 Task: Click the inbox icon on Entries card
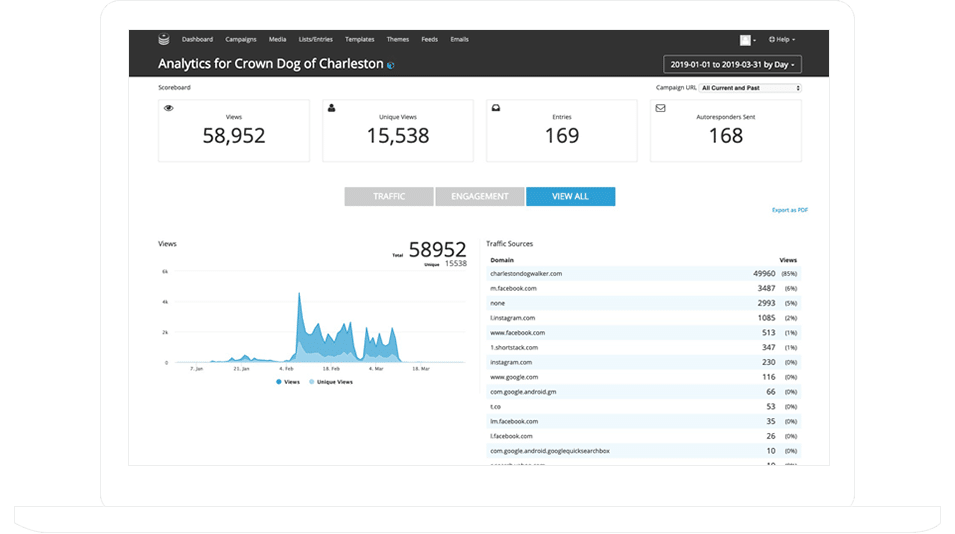pyautogui.click(x=496, y=107)
